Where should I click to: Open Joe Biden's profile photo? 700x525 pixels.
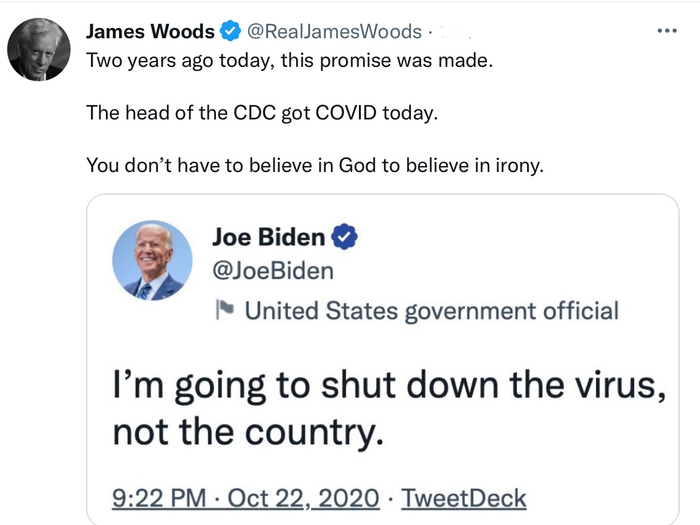[x=152, y=260]
